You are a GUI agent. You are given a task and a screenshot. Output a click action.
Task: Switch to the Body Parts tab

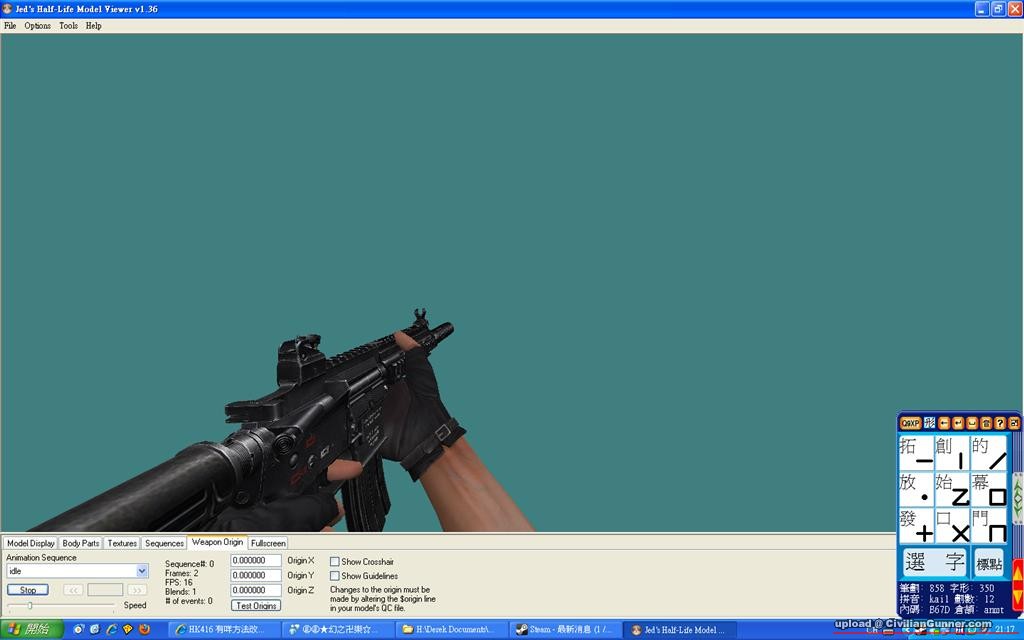click(x=81, y=543)
